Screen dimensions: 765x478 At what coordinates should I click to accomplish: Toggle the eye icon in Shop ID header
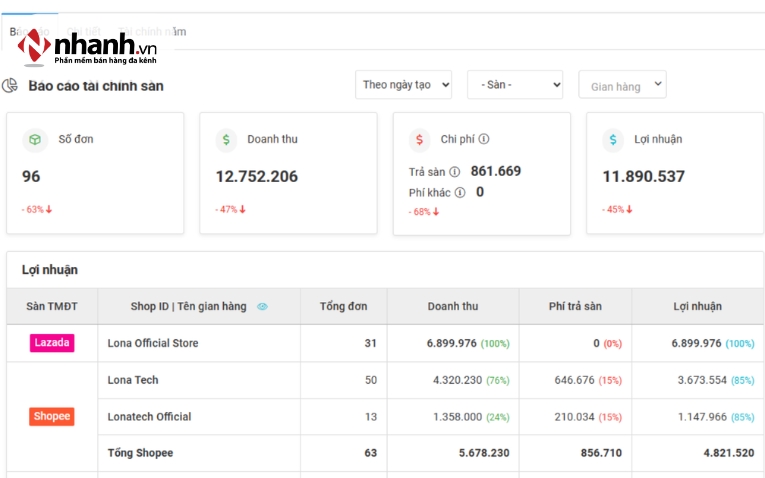tap(262, 307)
